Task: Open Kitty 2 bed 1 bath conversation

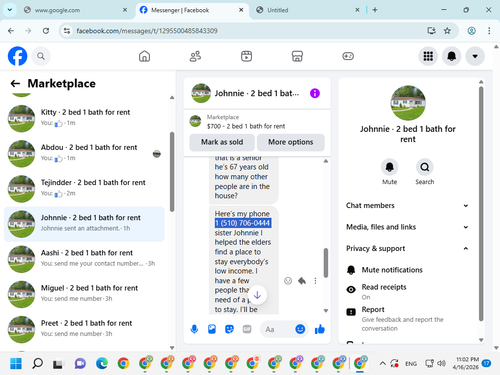Action: pyautogui.click(x=84, y=118)
